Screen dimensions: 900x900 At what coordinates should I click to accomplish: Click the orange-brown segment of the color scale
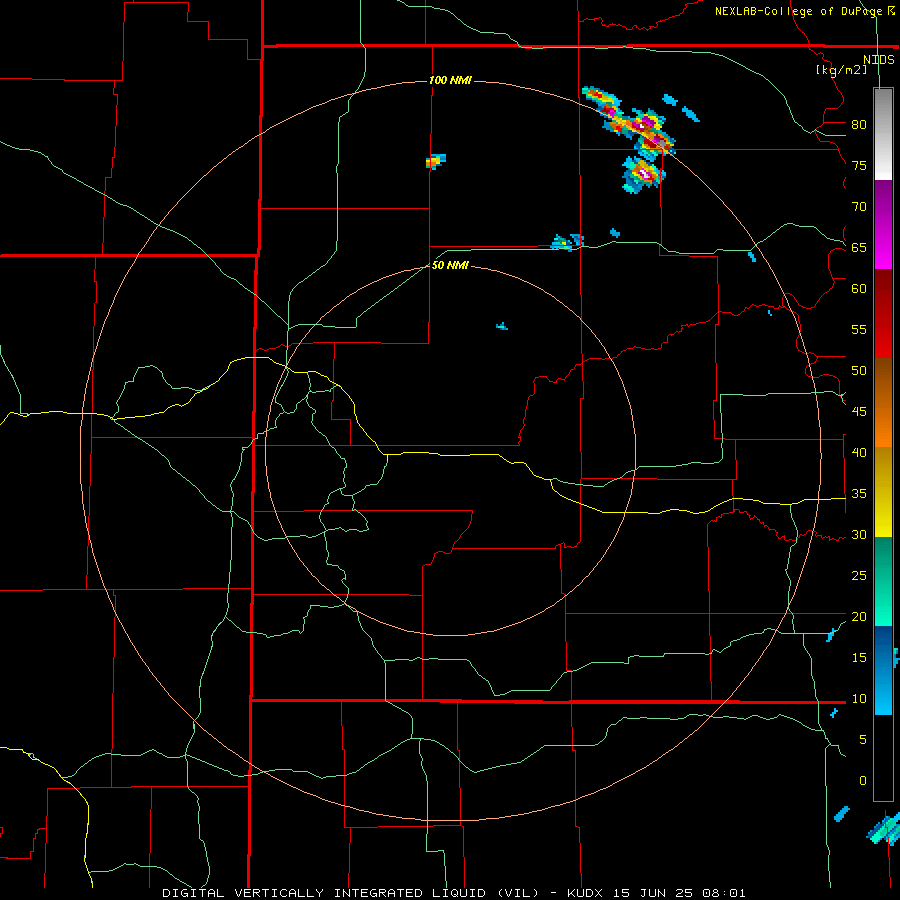883,402
